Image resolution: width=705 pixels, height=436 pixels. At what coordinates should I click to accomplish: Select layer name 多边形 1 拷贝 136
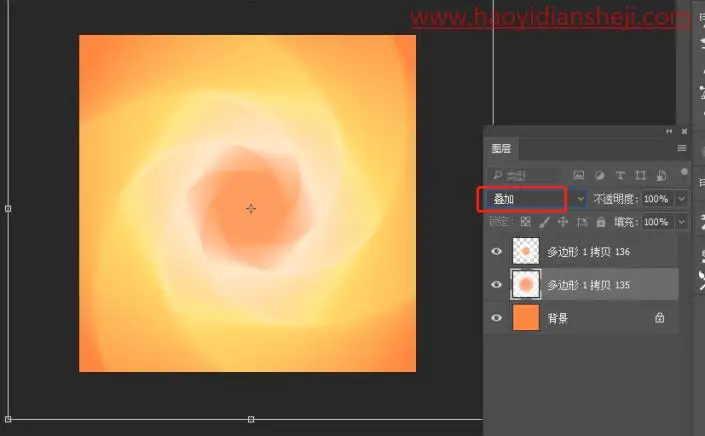(588, 252)
